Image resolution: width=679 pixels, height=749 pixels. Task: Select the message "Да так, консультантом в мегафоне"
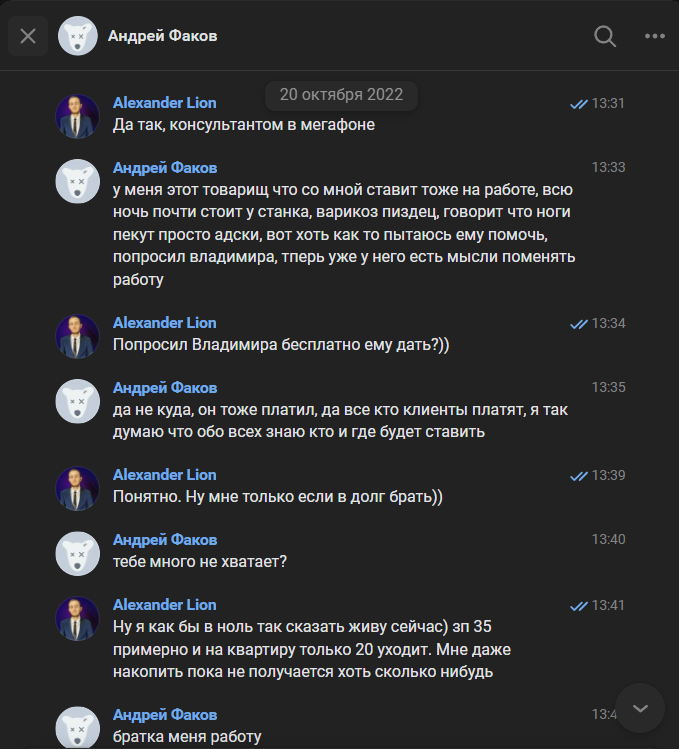(x=243, y=126)
